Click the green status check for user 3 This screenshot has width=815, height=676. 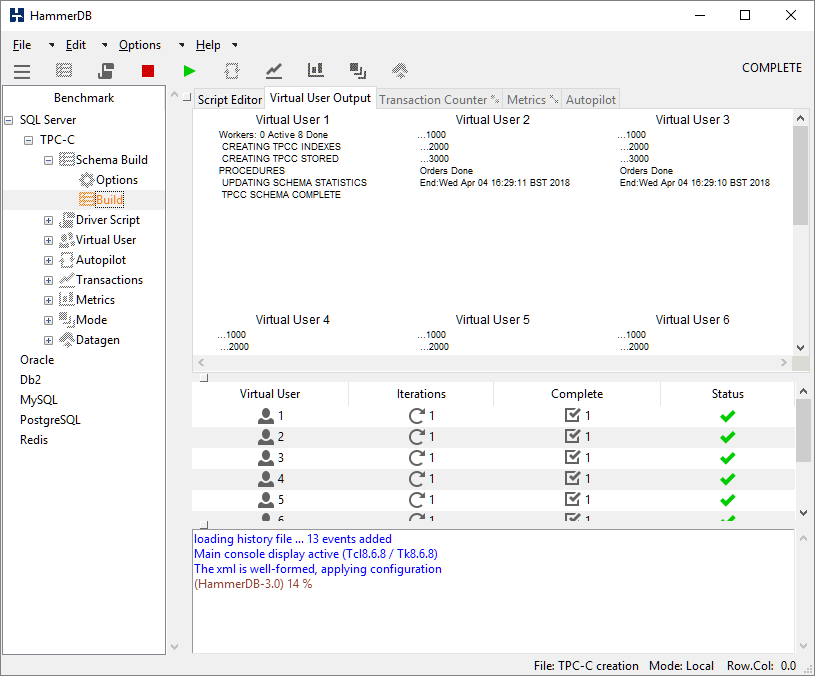(x=728, y=458)
